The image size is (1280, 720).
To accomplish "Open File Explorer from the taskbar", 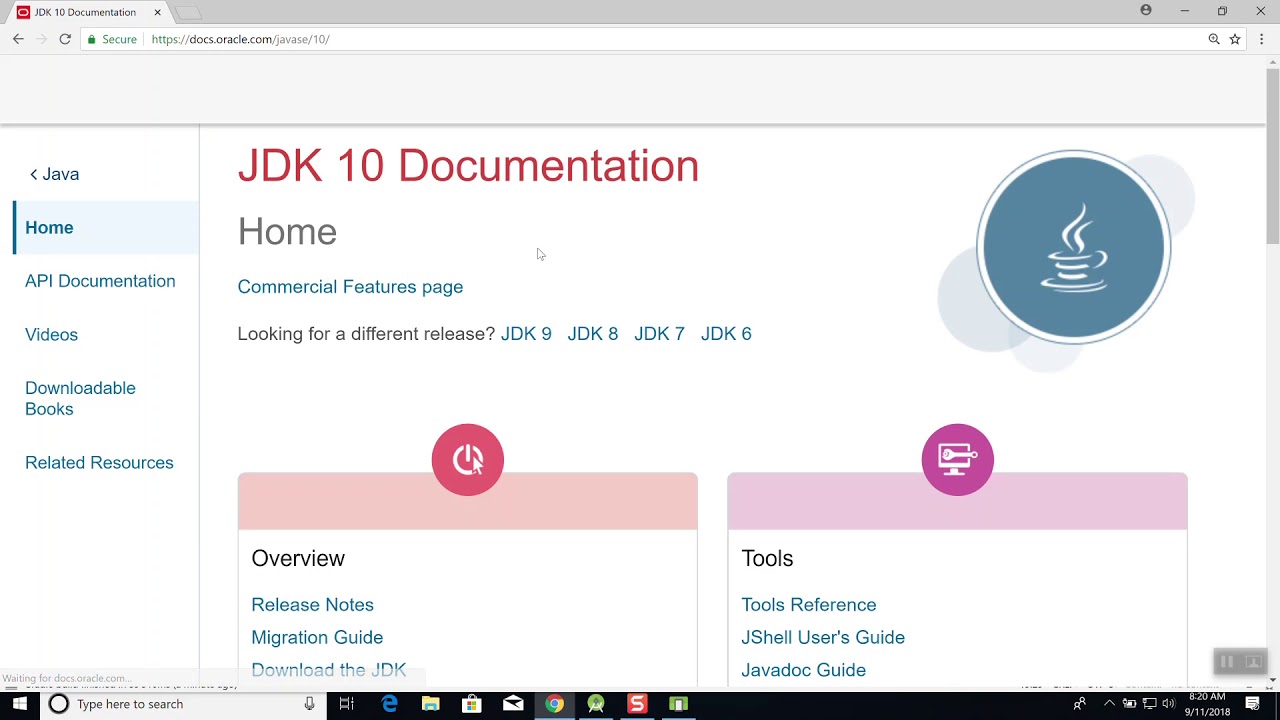I will click(431, 704).
